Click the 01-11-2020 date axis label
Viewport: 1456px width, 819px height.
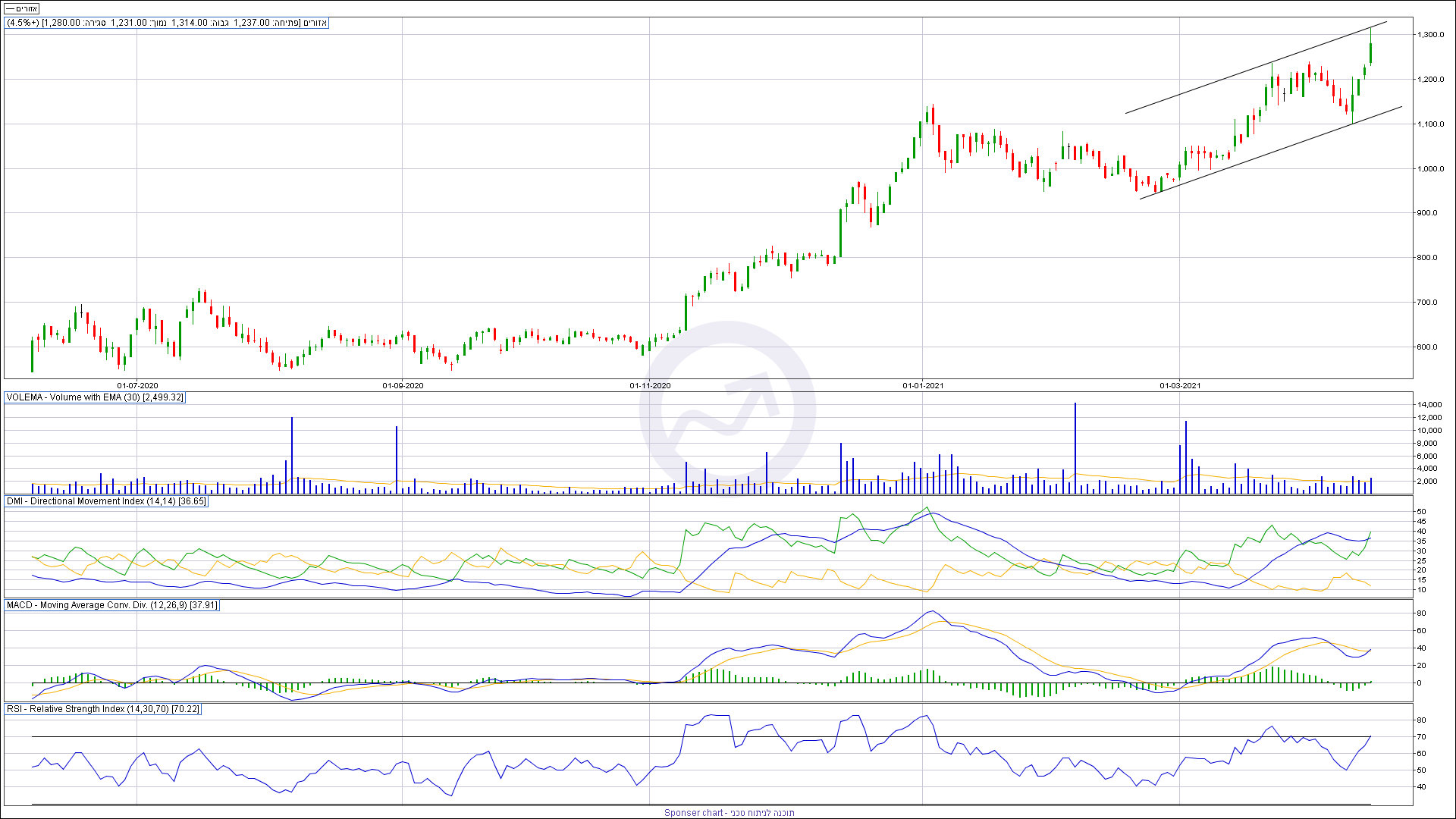tap(650, 386)
